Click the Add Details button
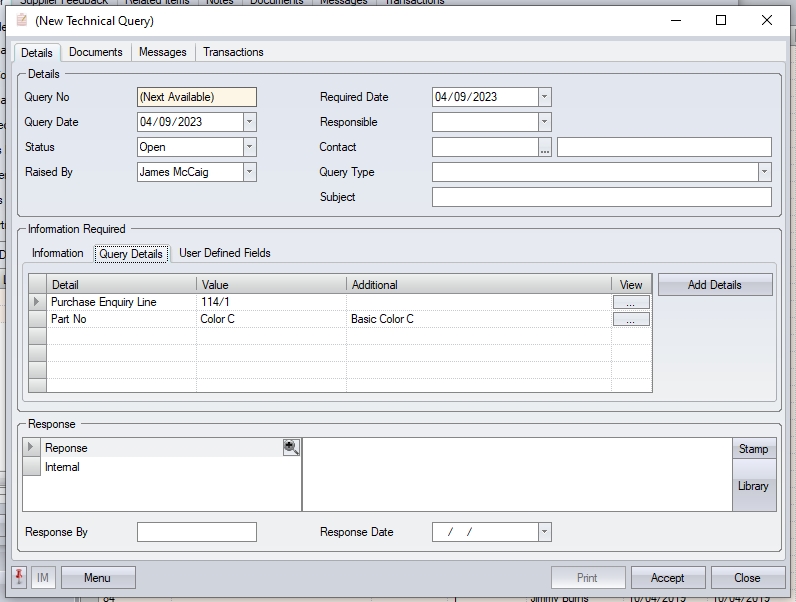796x602 pixels. pos(714,285)
